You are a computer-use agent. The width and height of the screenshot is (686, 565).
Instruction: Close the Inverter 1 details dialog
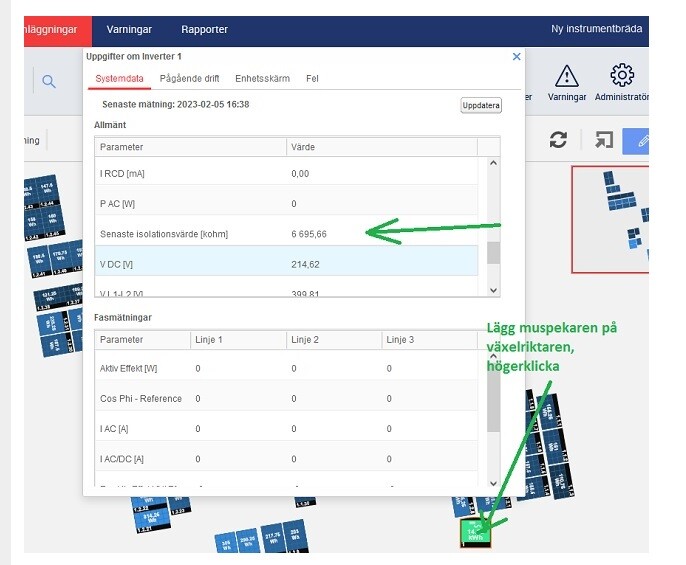[x=516, y=56]
